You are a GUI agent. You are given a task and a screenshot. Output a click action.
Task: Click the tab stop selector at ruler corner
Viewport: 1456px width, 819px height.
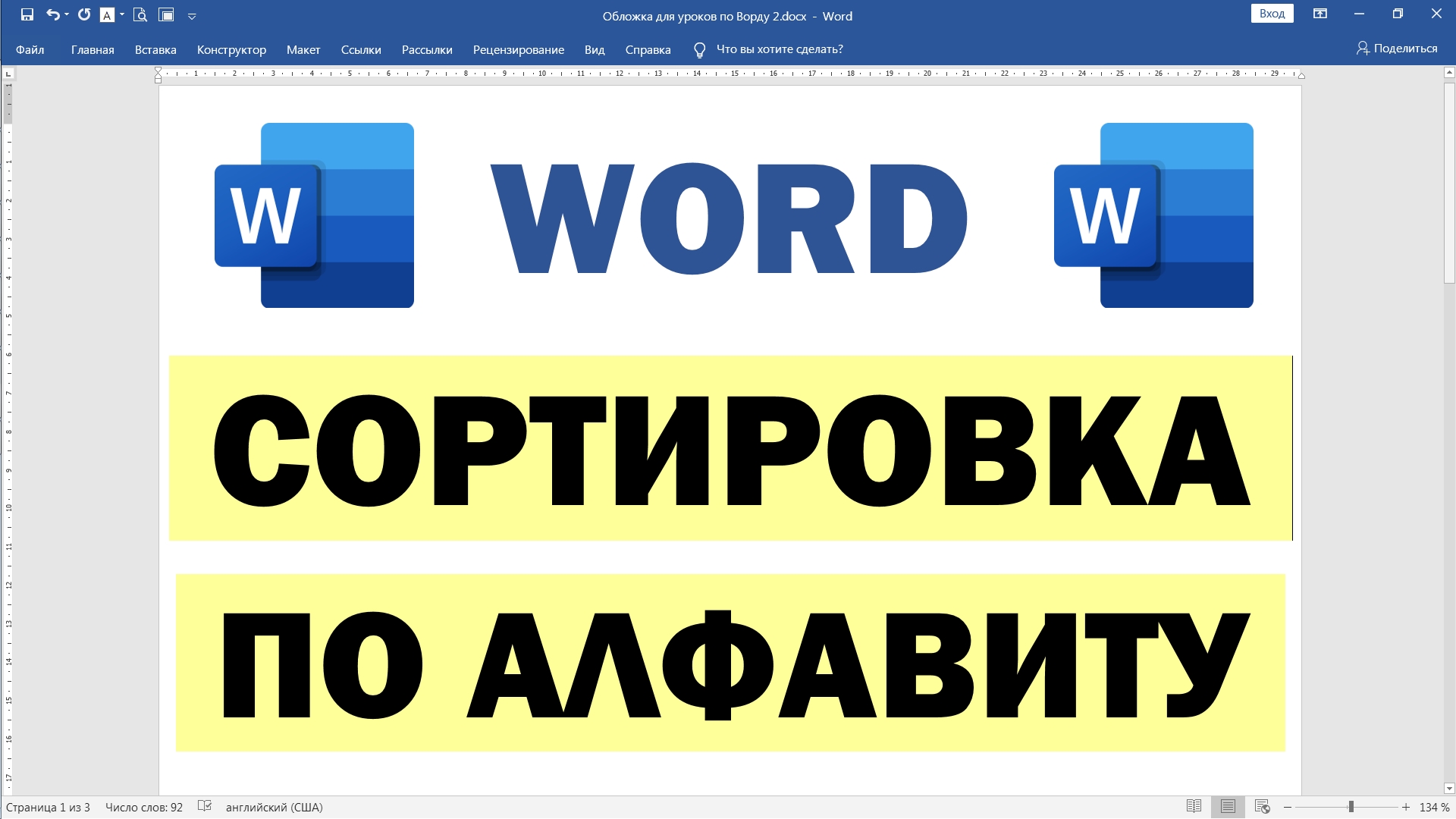[x=8, y=74]
